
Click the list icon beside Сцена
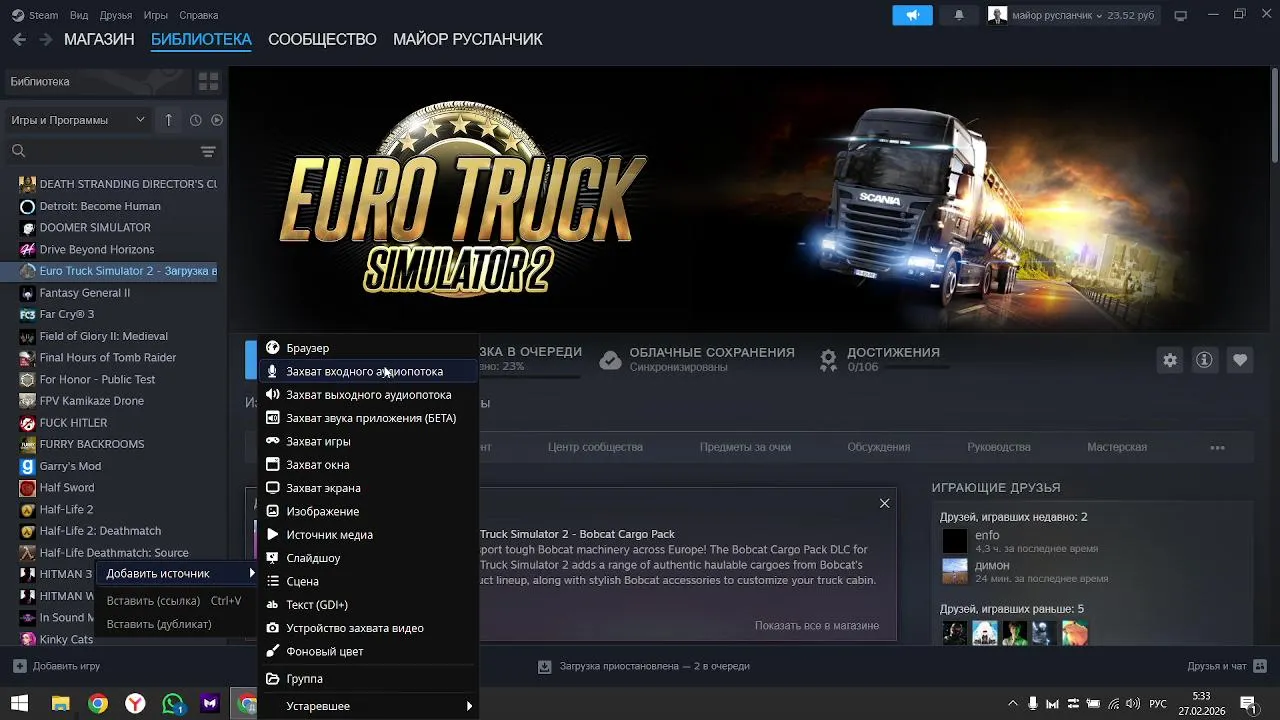coord(272,581)
